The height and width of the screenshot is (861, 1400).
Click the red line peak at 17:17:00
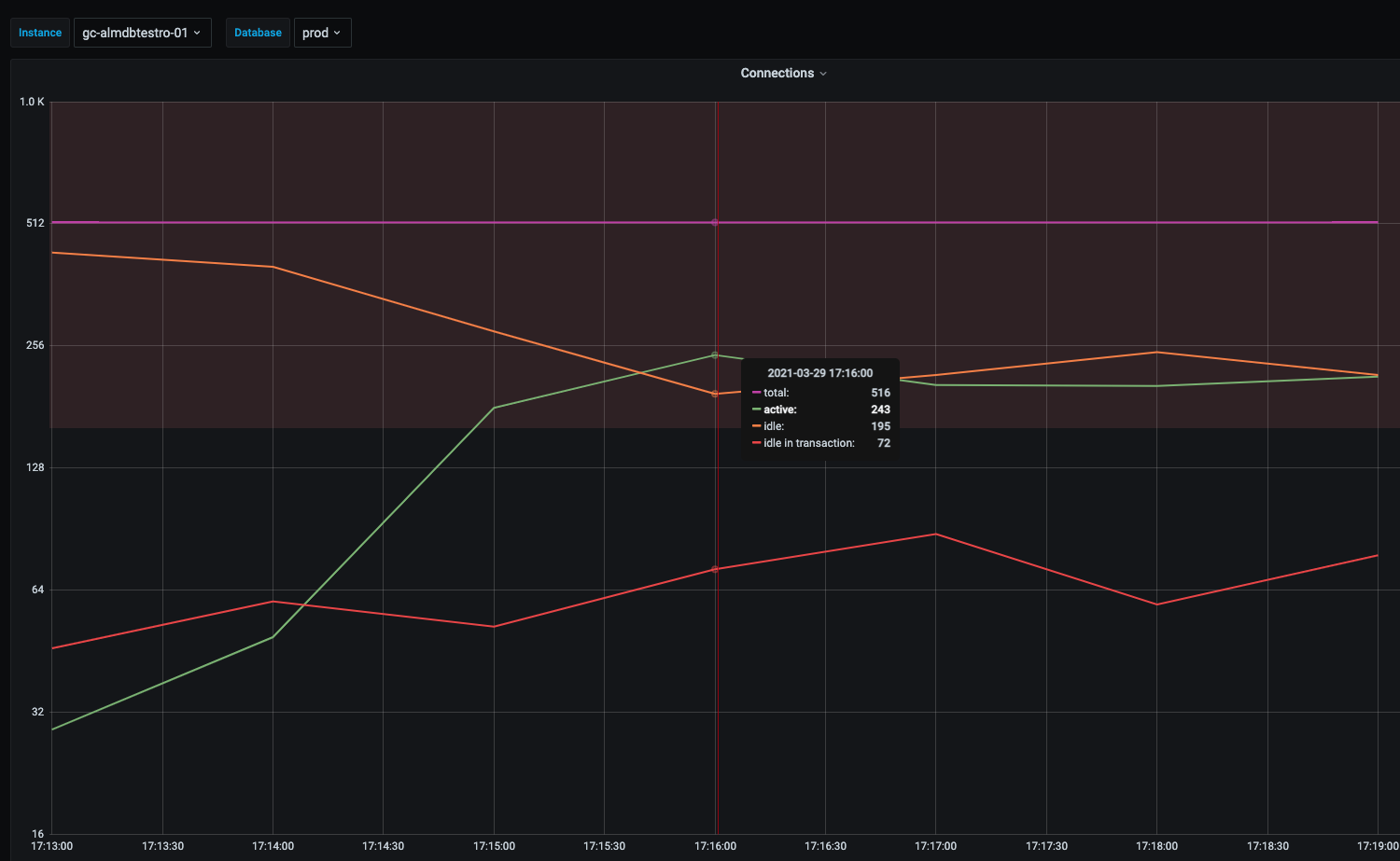(935, 535)
